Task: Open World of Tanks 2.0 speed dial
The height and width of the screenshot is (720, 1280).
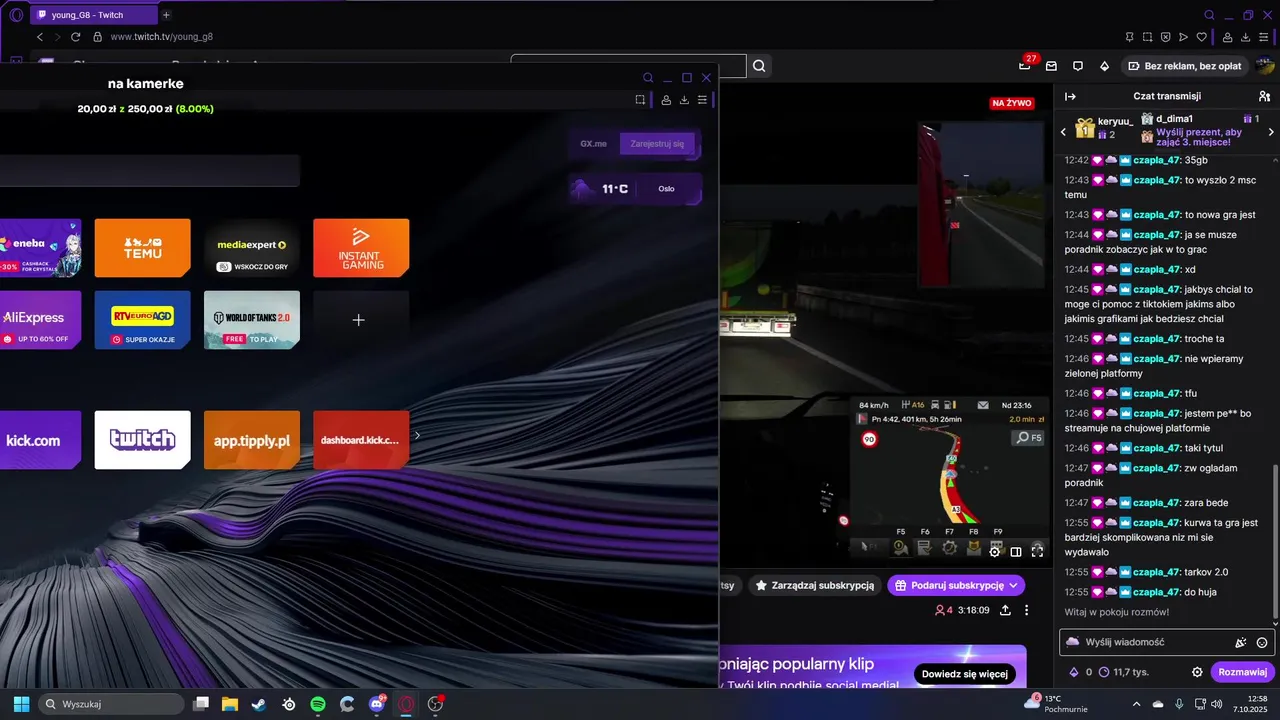Action: click(252, 320)
